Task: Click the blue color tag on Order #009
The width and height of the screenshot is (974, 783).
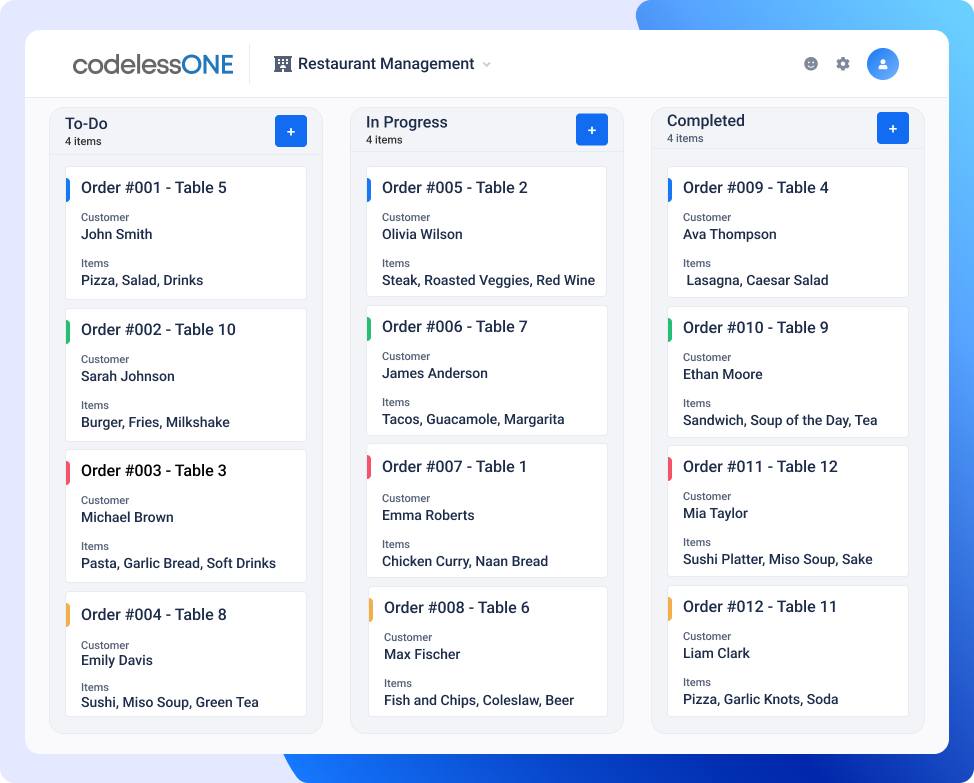Action: (670, 189)
